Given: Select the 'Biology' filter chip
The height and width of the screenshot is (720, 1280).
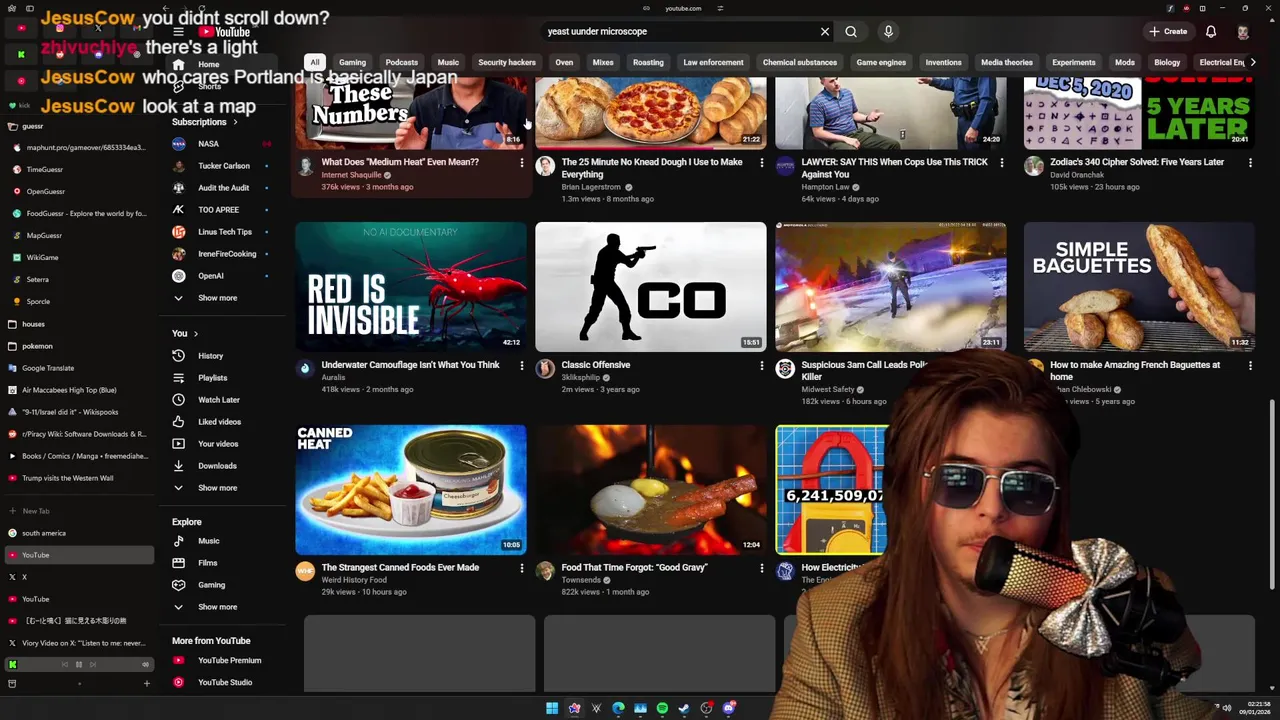Looking at the screenshot, I should point(1167,63).
